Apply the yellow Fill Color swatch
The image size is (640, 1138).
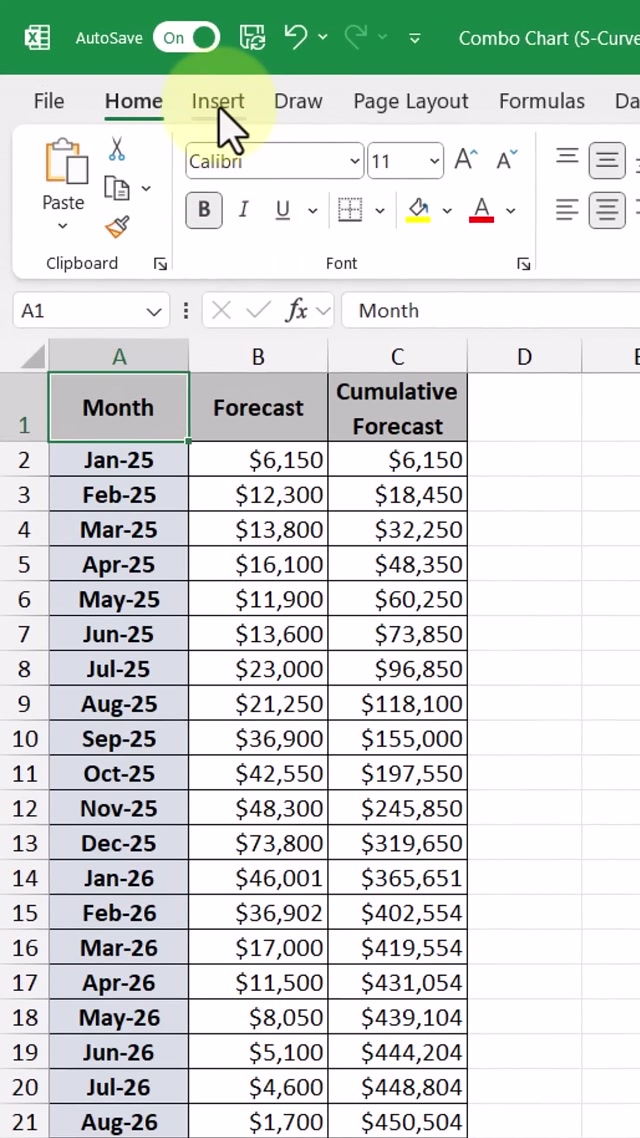[418, 210]
